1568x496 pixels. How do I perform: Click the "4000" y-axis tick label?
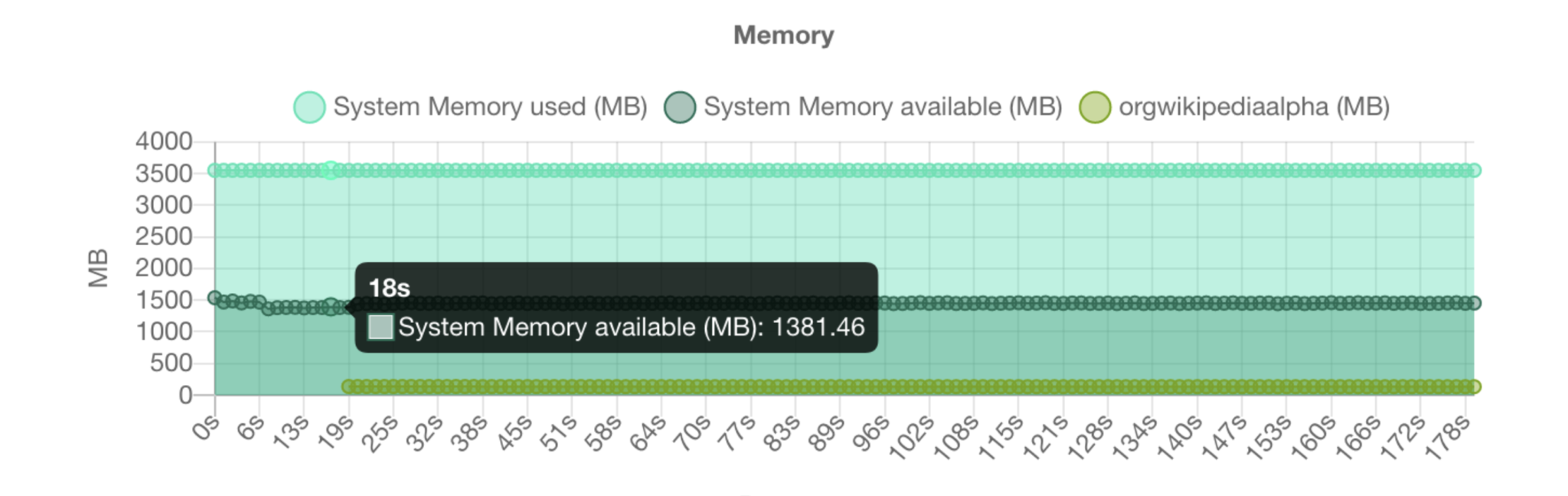(x=164, y=142)
